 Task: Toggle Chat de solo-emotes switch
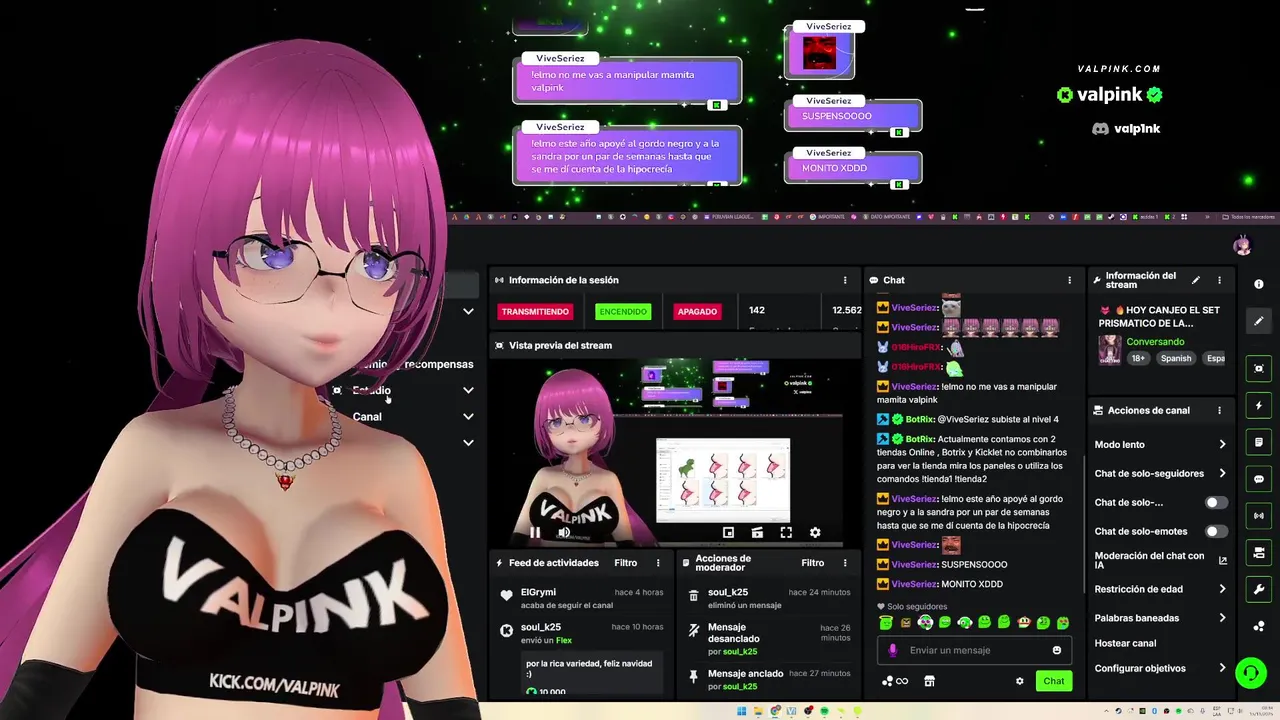point(1216,531)
